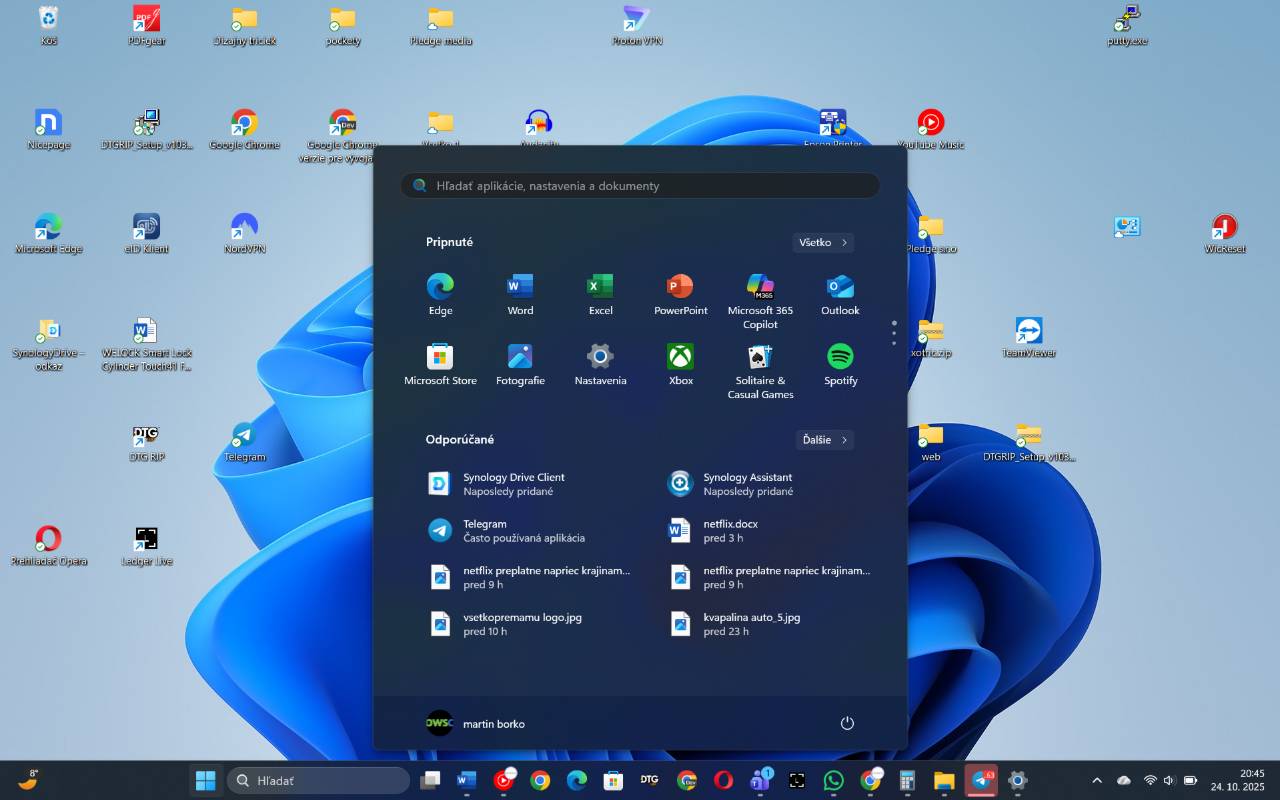Open martin borko user account menu

click(x=476, y=723)
